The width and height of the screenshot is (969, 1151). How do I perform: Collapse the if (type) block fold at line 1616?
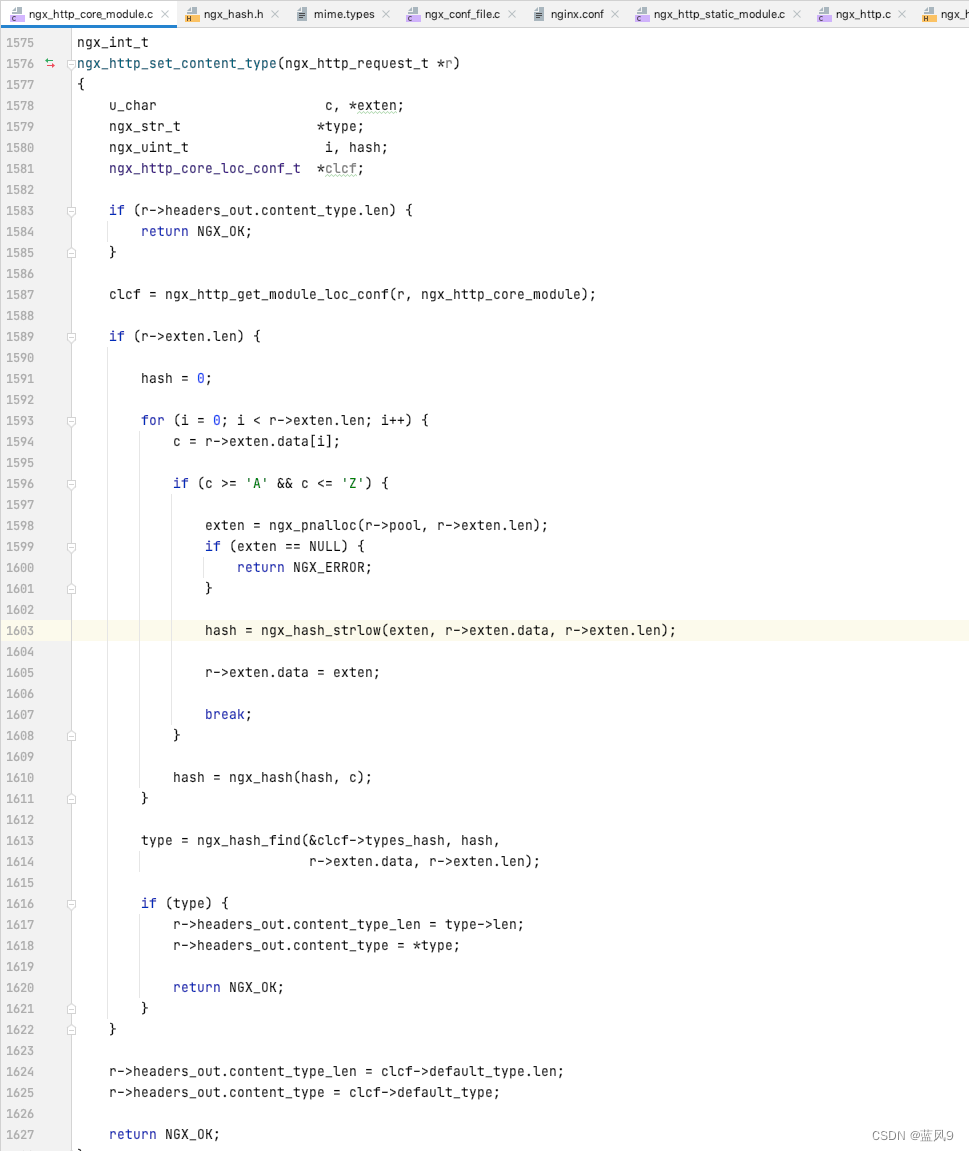click(70, 903)
